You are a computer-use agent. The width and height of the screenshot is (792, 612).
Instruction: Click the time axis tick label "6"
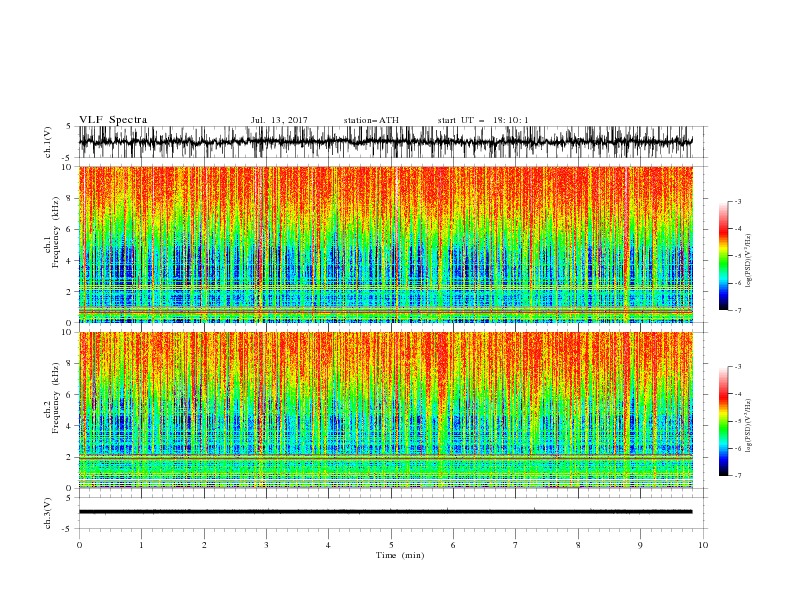(x=453, y=545)
